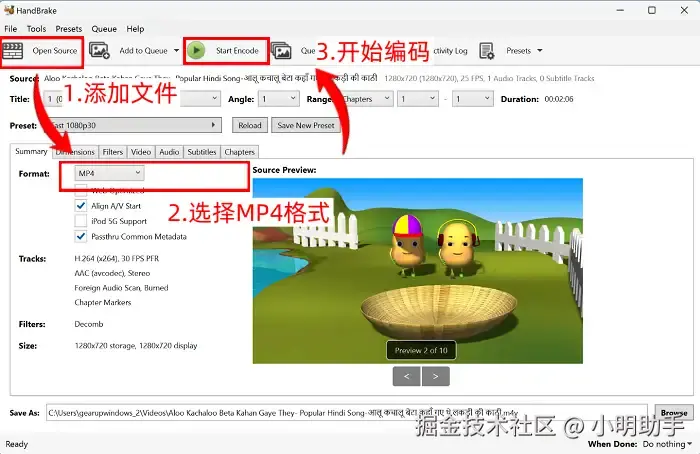The width and height of the screenshot is (700, 454).
Task: Click the Chapter Markers text
Action: 103,302
